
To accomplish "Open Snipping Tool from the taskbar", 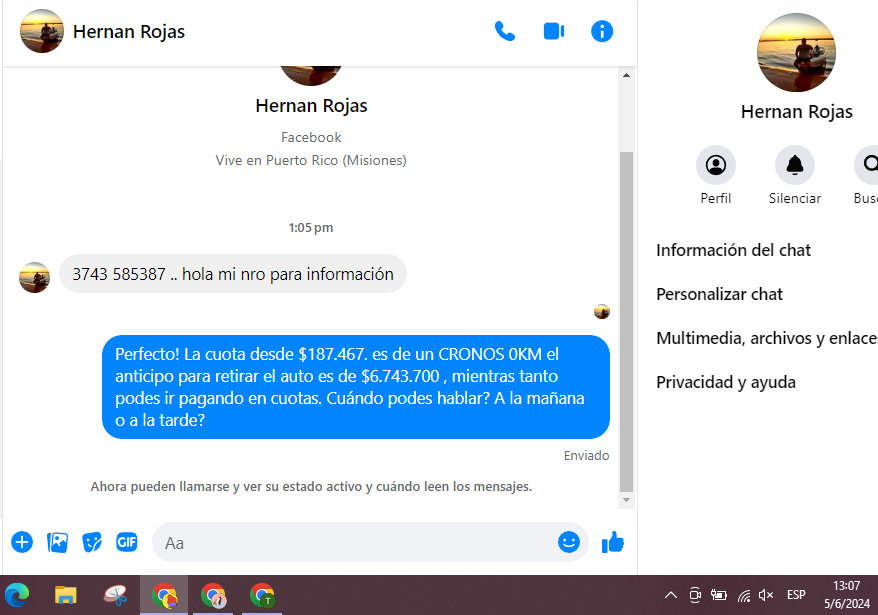I will coord(115,595).
